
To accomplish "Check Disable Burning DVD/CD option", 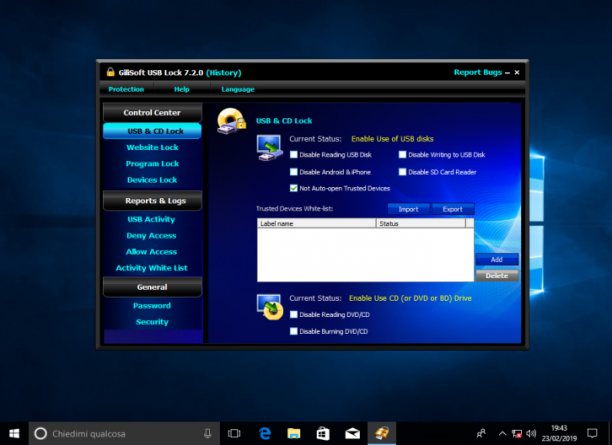I will point(294,331).
